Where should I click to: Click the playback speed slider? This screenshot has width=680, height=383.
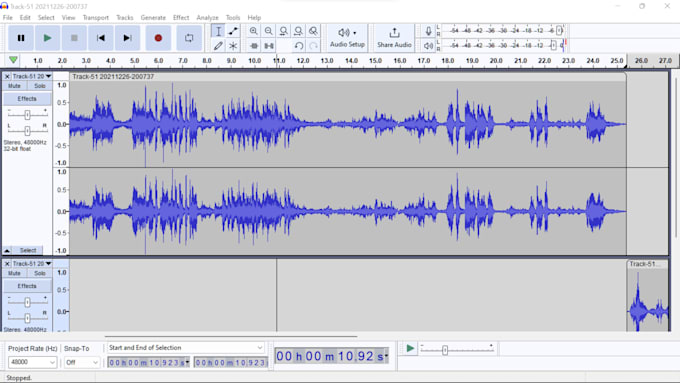457,349
